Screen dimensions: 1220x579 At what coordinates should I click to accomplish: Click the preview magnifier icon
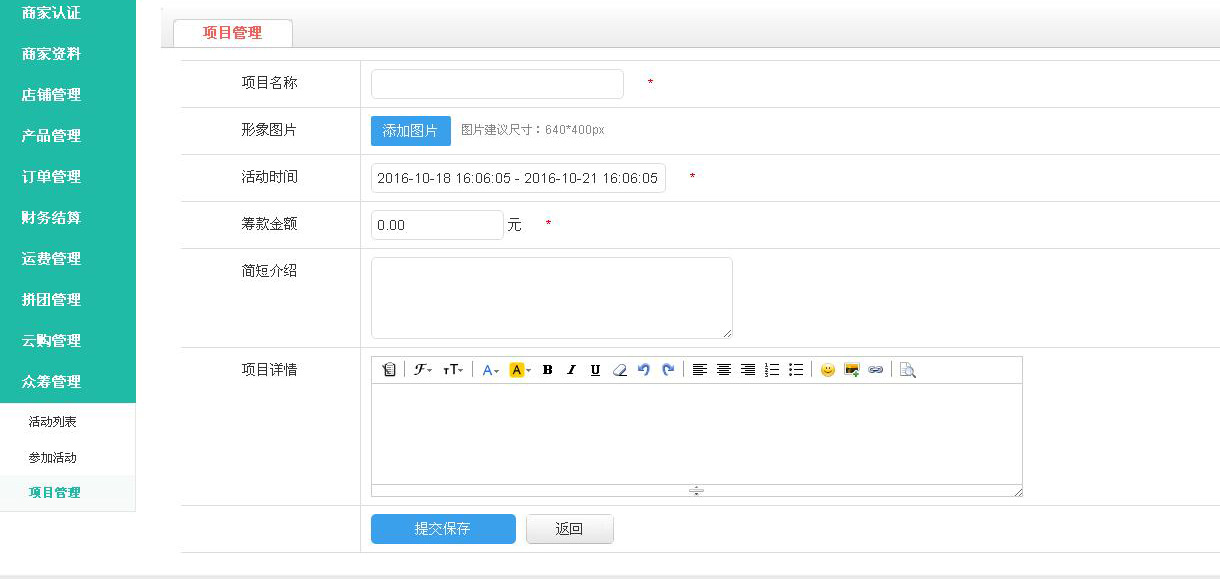pos(907,370)
